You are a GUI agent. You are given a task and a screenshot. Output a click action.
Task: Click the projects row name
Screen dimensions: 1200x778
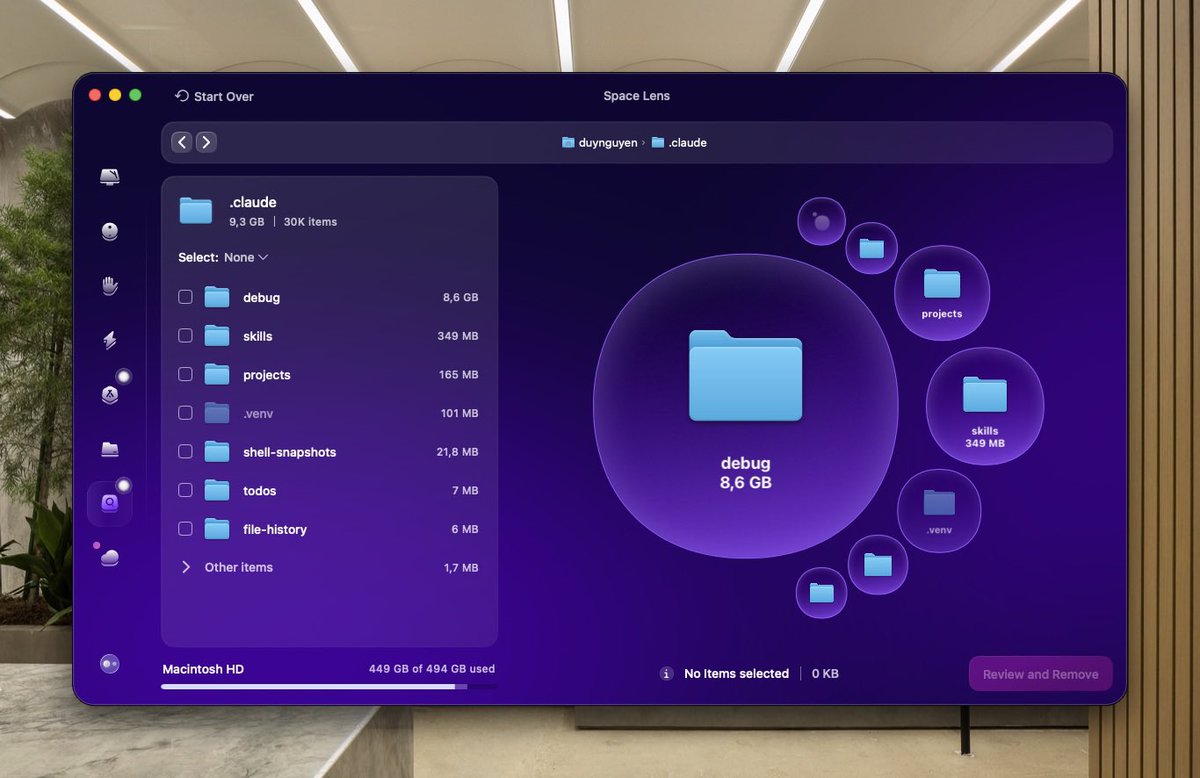point(267,375)
